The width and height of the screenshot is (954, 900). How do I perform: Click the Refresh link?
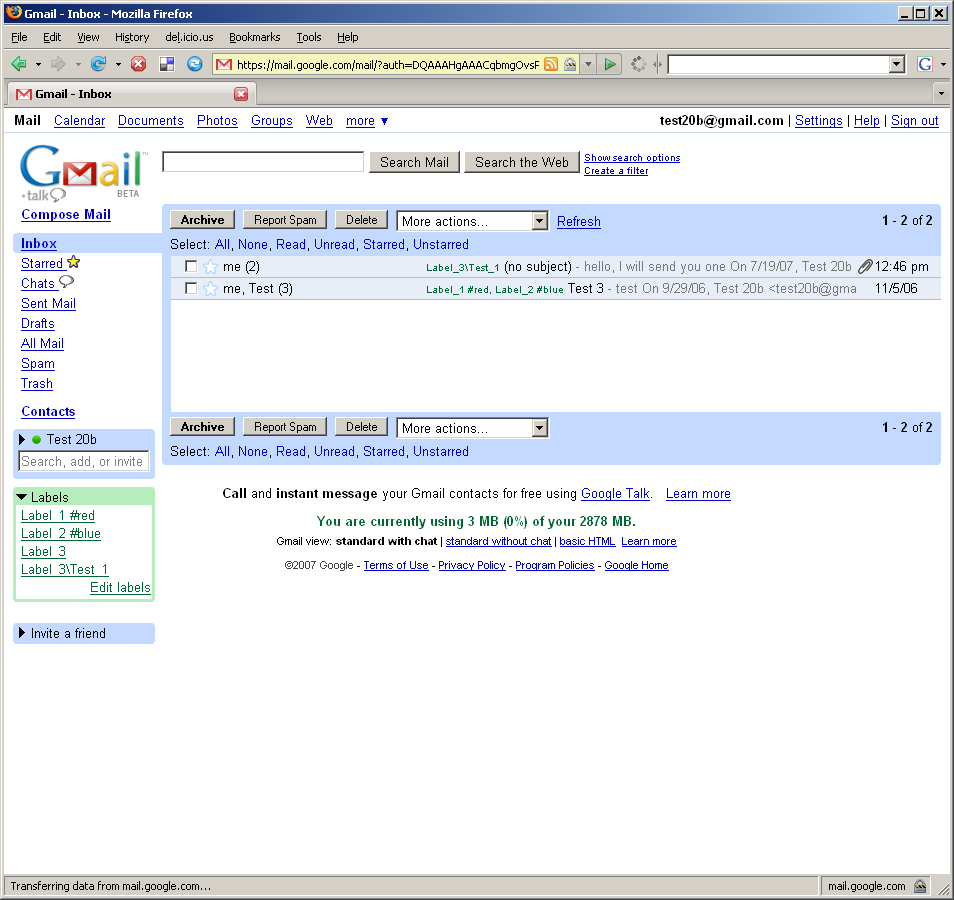pyautogui.click(x=579, y=222)
